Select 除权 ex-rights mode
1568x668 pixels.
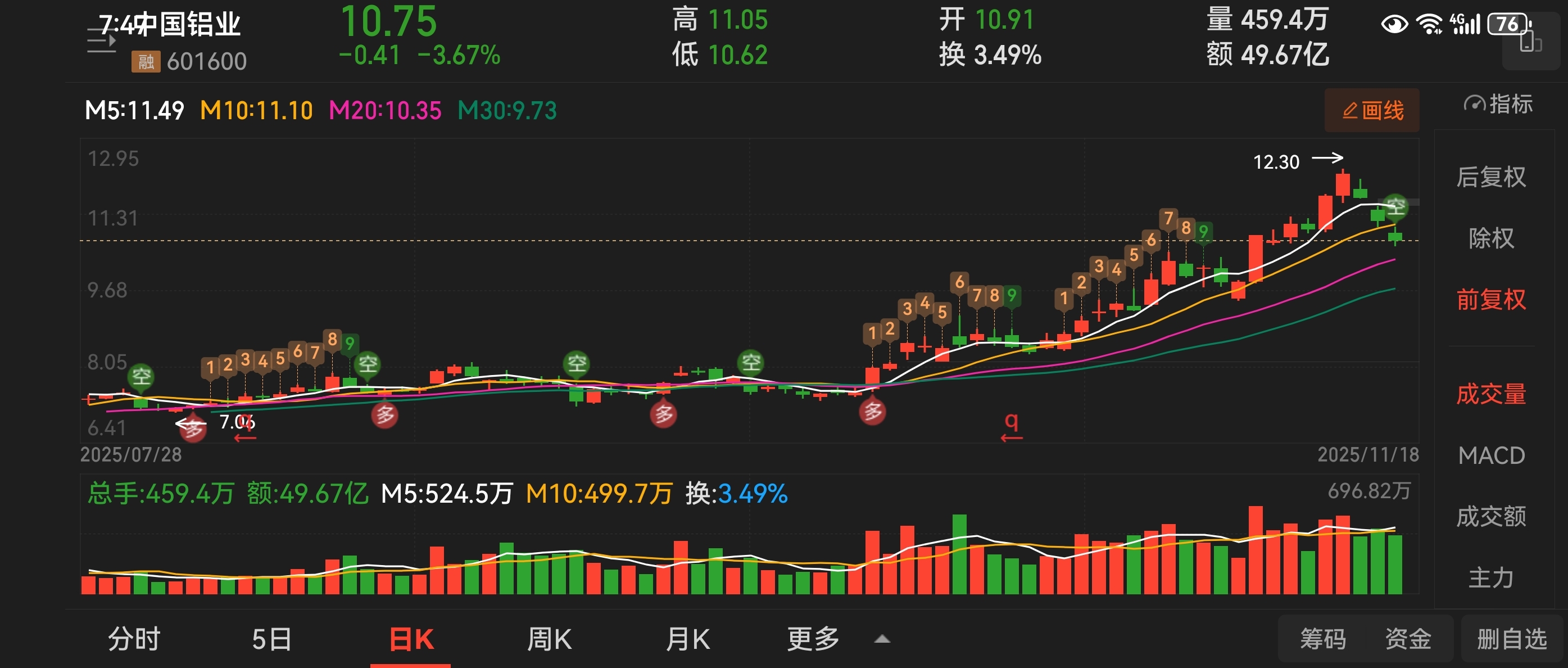tap(1490, 238)
